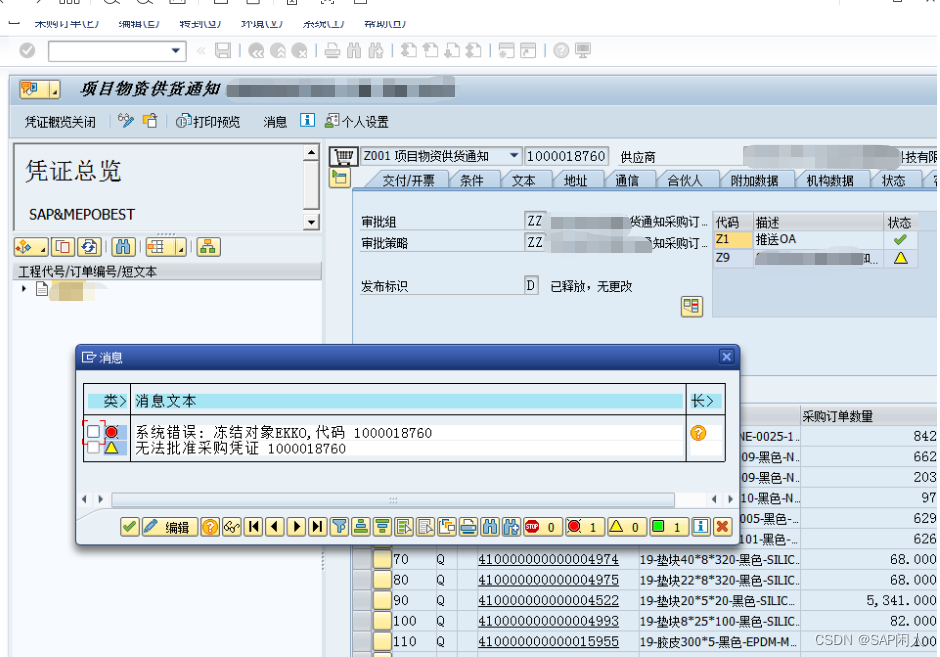Click the order number field 1000018760
The width and height of the screenshot is (940, 657).
(x=567, y=156)
